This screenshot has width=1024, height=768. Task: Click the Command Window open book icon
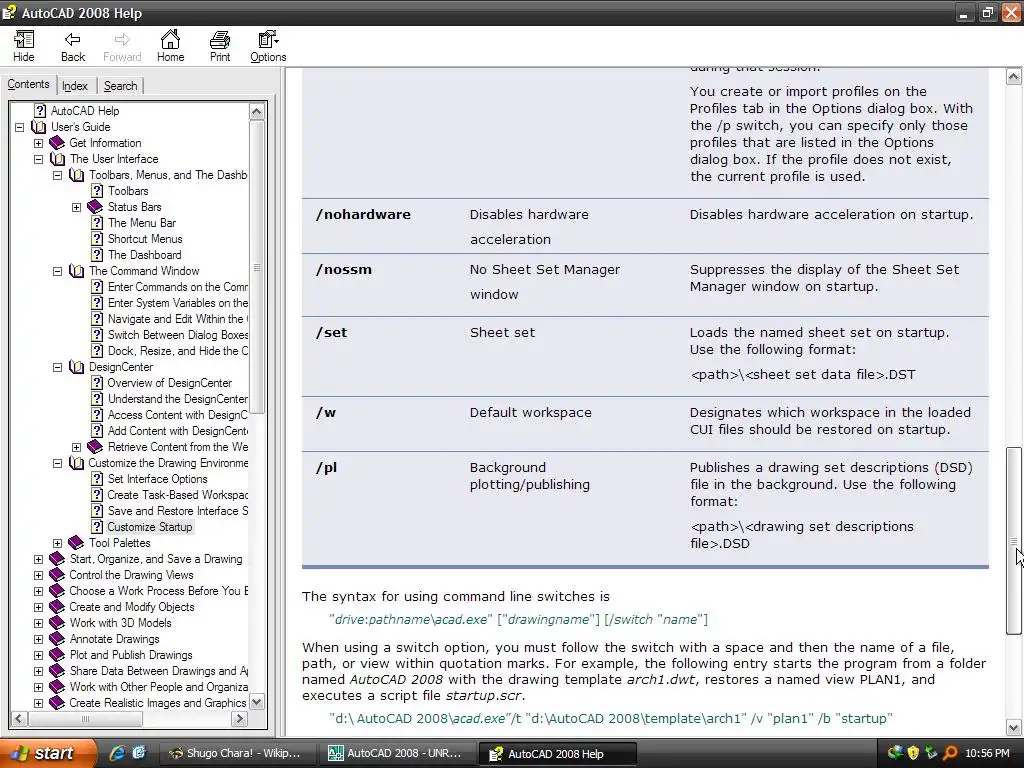(x=76, y=271)
